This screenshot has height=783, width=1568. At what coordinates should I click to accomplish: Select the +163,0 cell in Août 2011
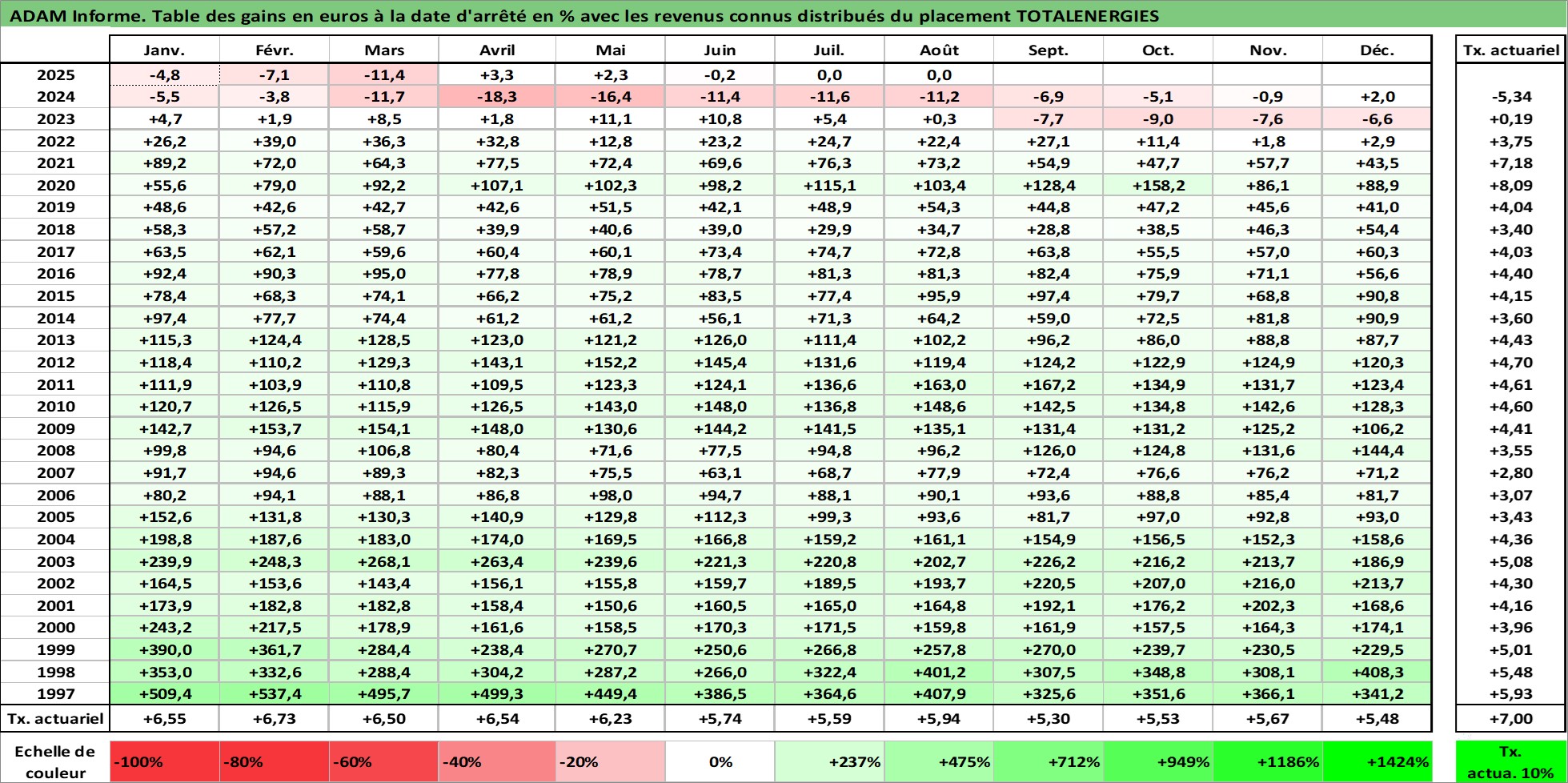point(939,384)
